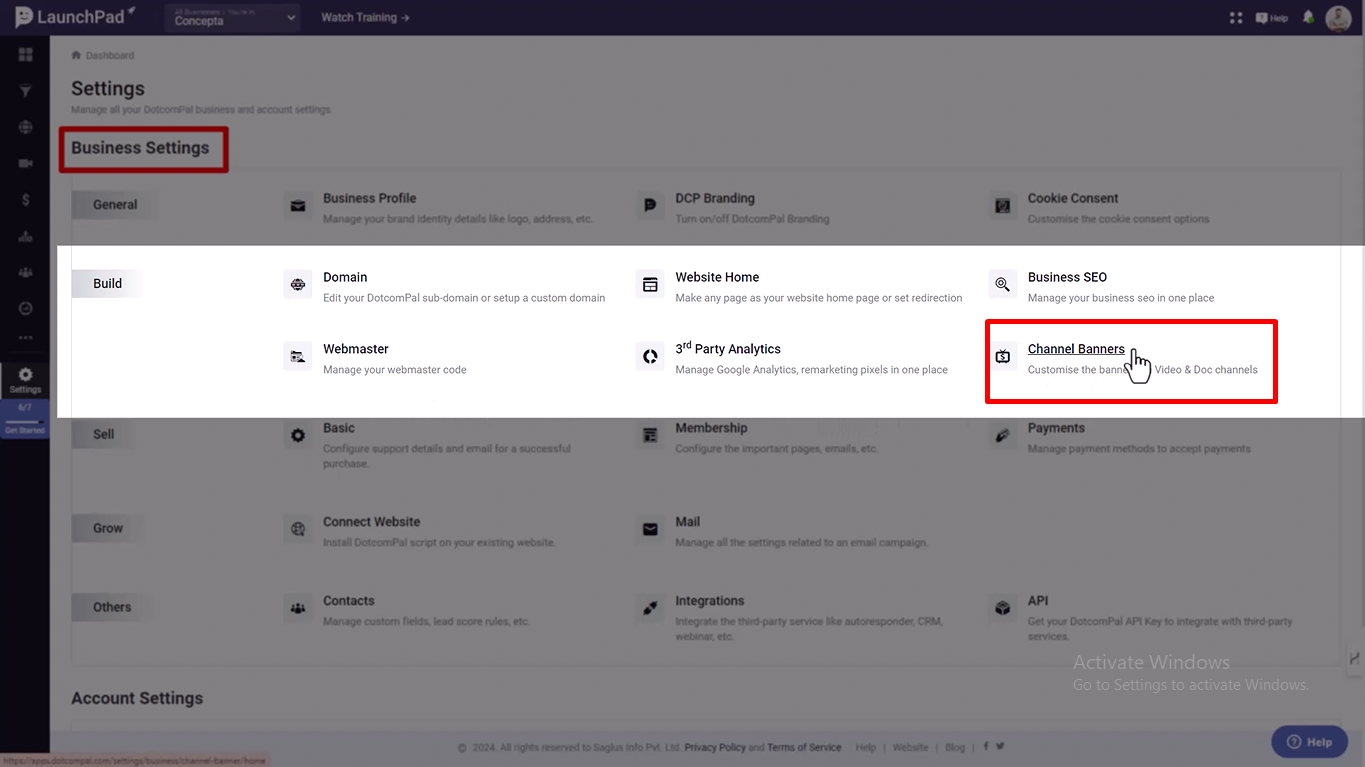Click the Mail envelope icon
The image size is (1365, 767).
[650, 530]
